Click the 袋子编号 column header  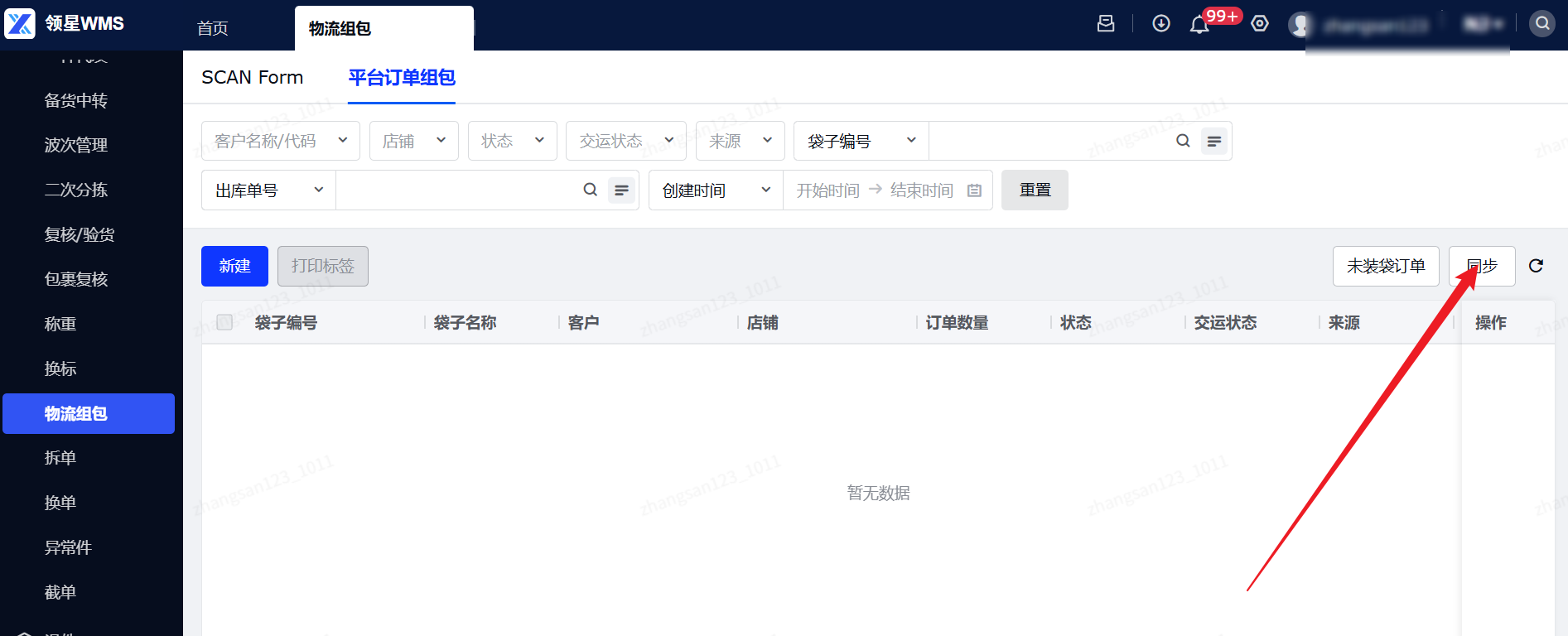tap(286, 322)
